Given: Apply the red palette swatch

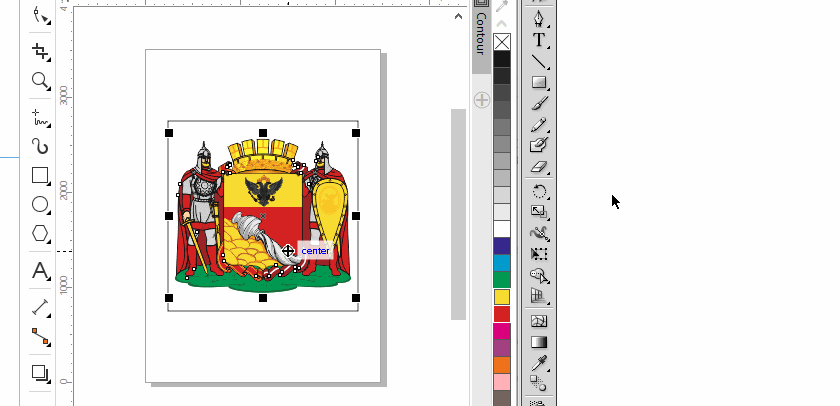Looking at the screenshot, I should [x=502, y=314].
